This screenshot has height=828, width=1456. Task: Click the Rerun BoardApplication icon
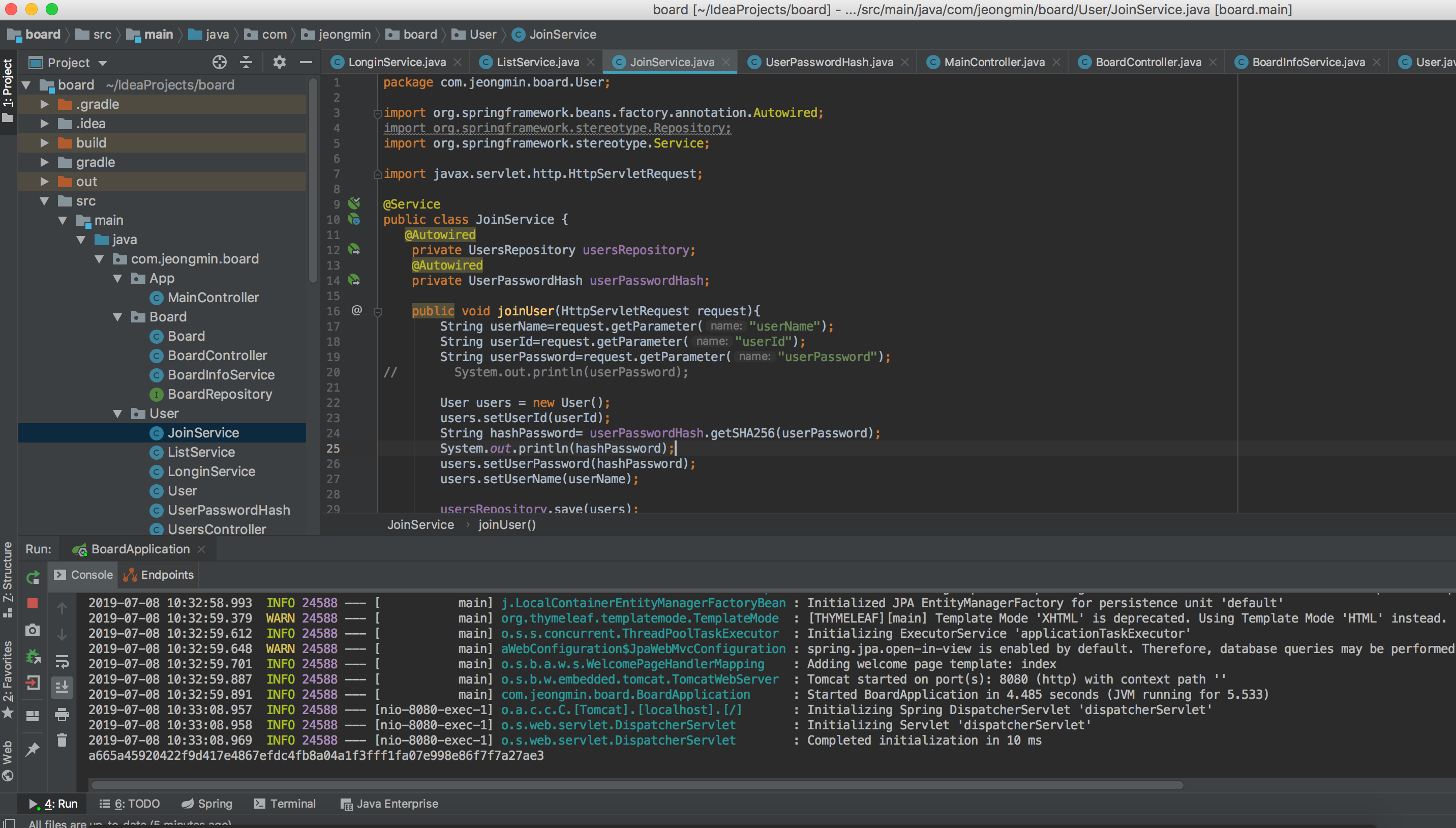[33, 577]
